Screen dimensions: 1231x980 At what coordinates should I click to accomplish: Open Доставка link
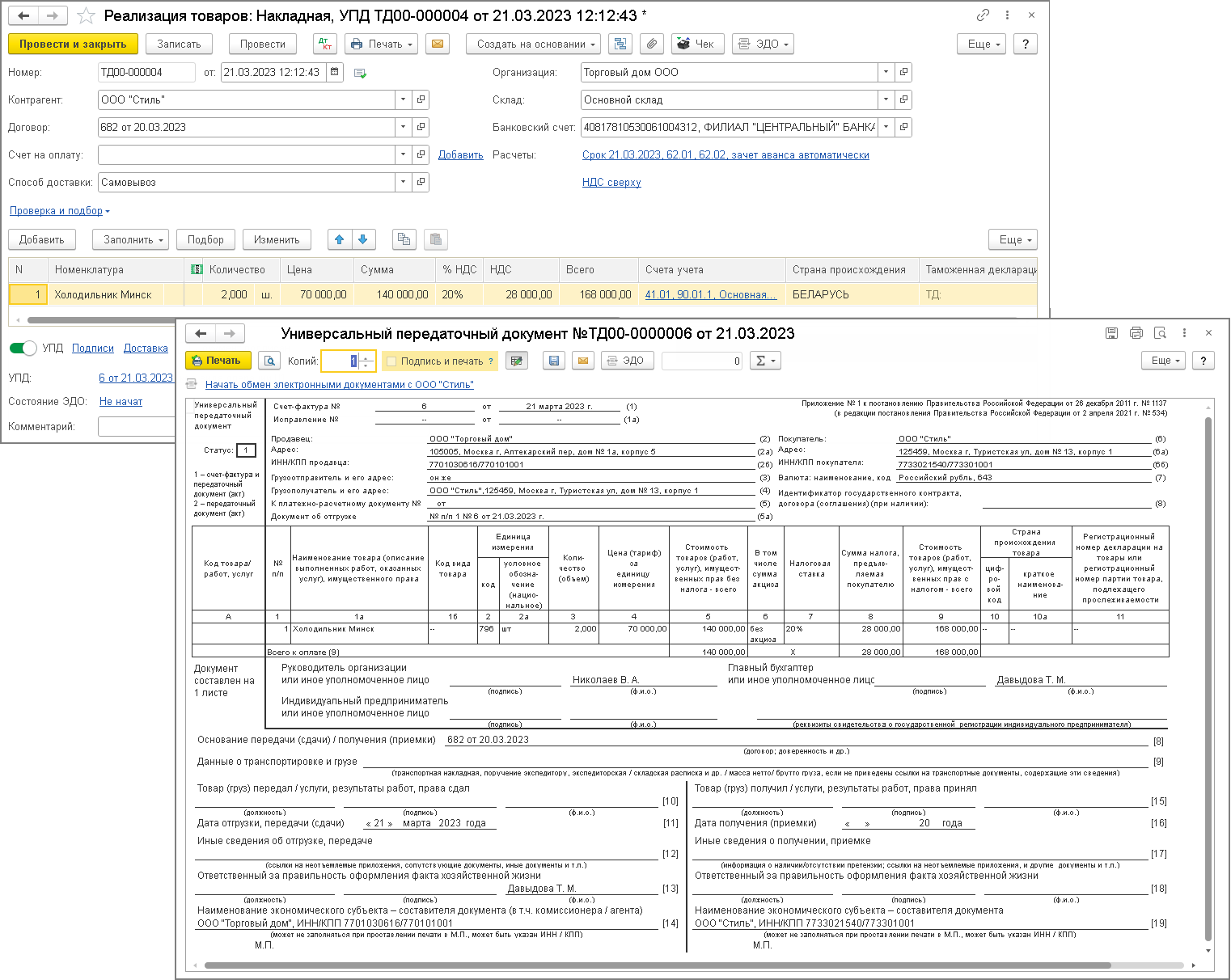[x=146, y=348]
